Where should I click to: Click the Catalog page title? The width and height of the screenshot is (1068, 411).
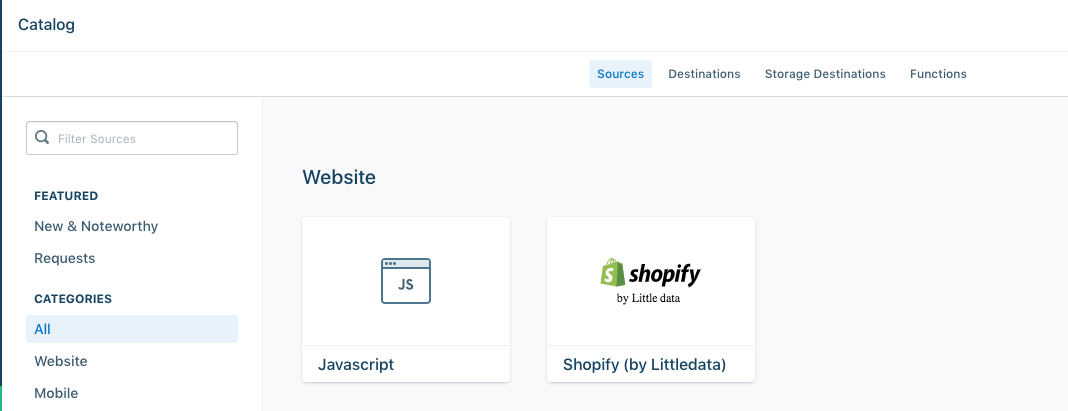(46, 25)
